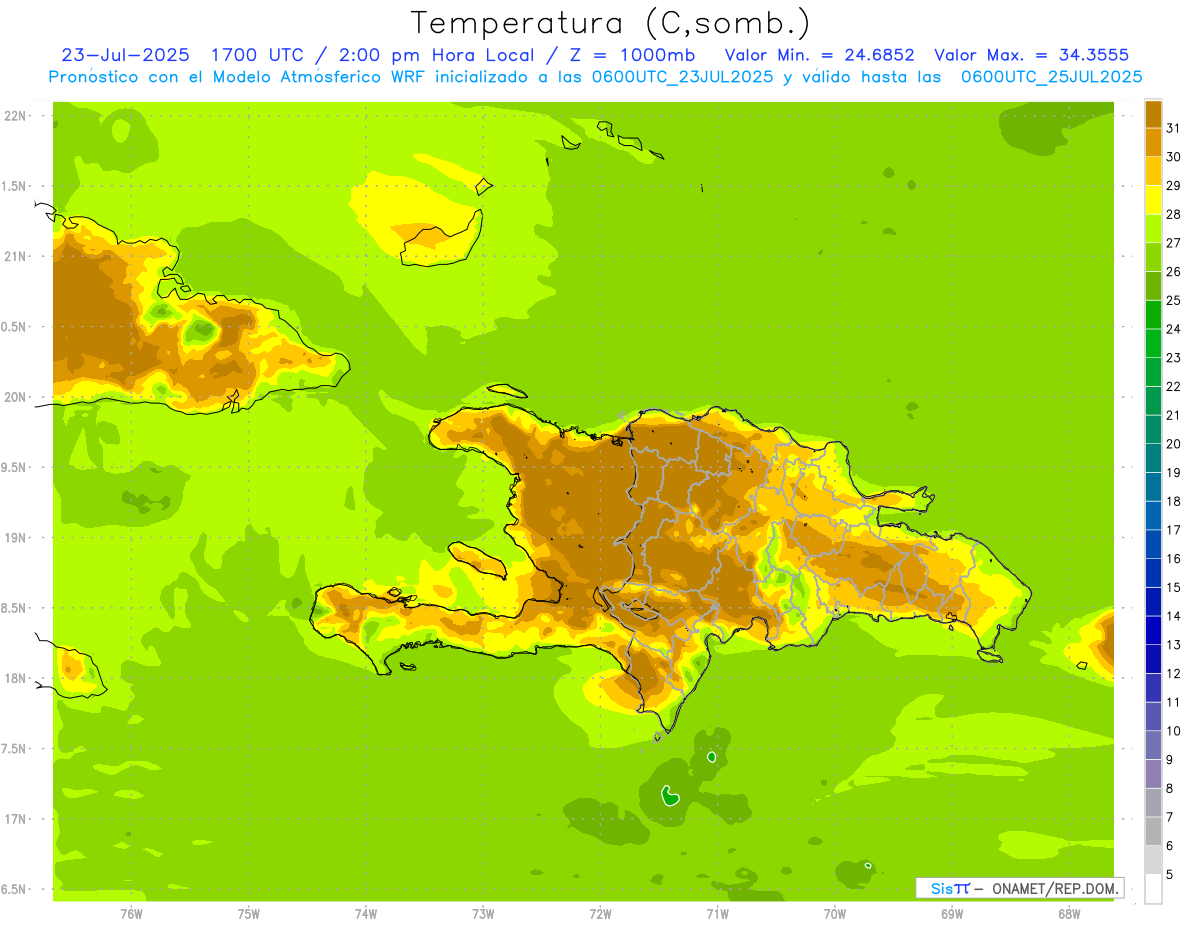Click the legend value '10' on the colorbar
The image size is (1200, 927).
(x=1173, y=731)
